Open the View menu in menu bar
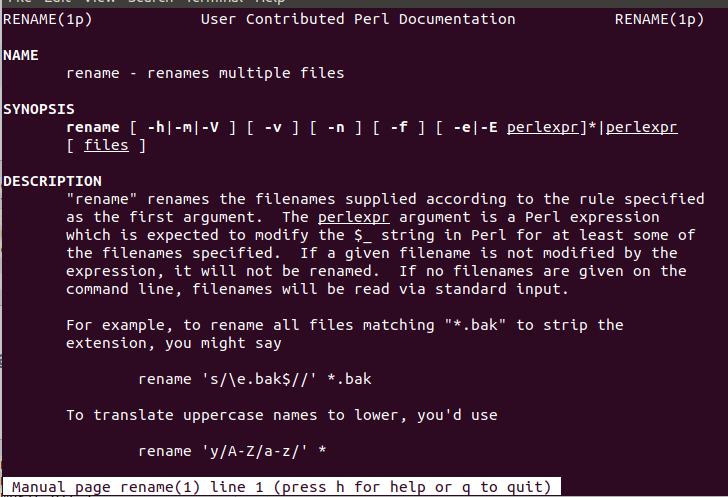 point(99,1)
